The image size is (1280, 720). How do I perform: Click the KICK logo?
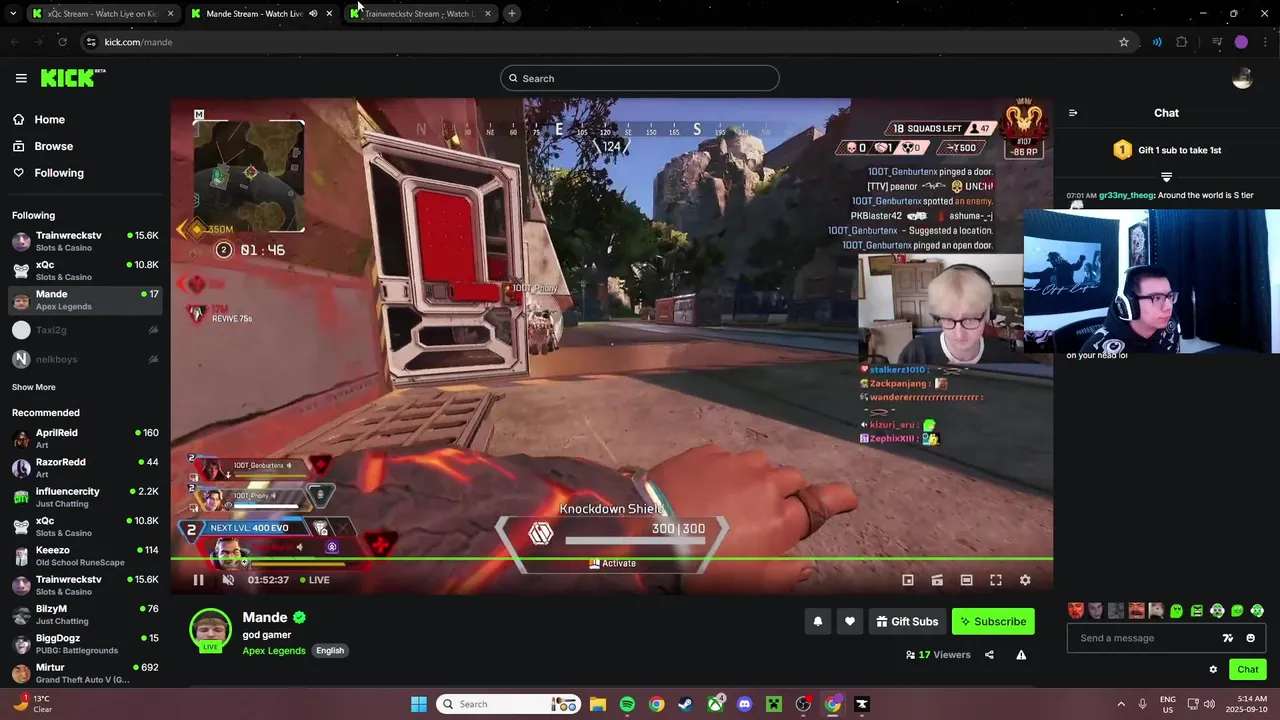tap(72, 78)
